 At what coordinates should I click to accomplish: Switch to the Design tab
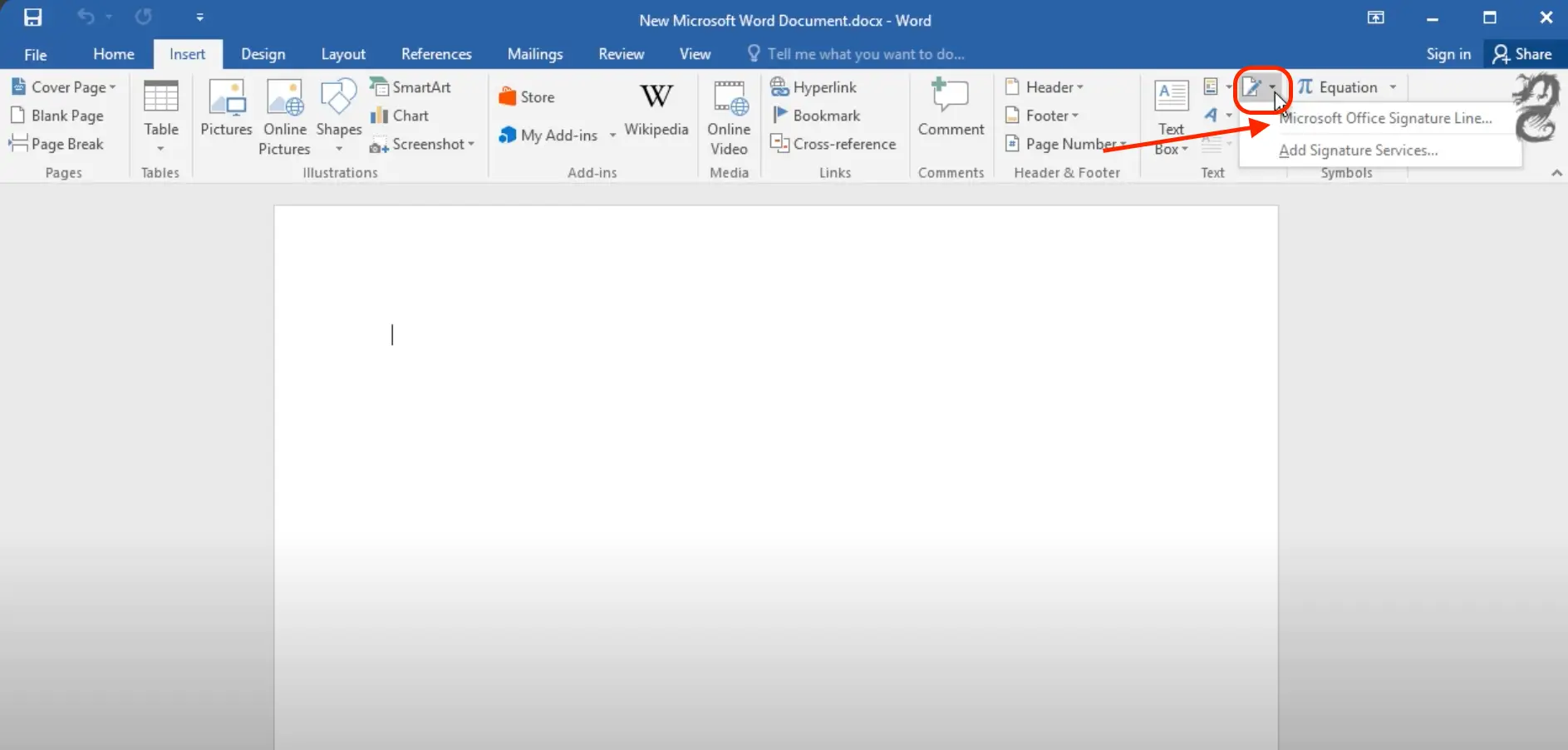coord(263,54)
